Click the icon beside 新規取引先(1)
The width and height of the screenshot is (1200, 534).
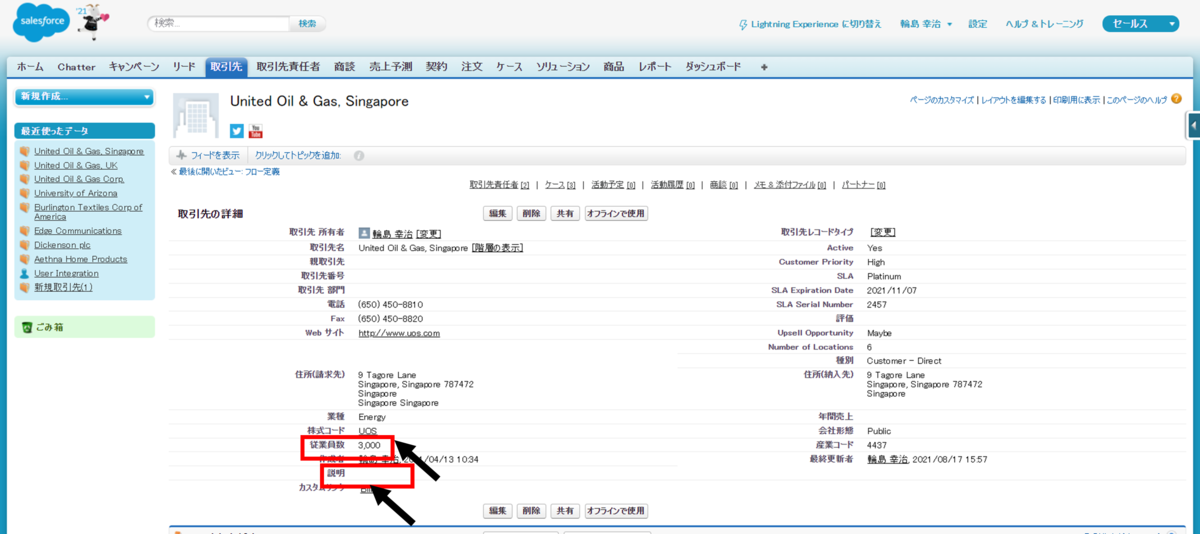tap(25, 287)
